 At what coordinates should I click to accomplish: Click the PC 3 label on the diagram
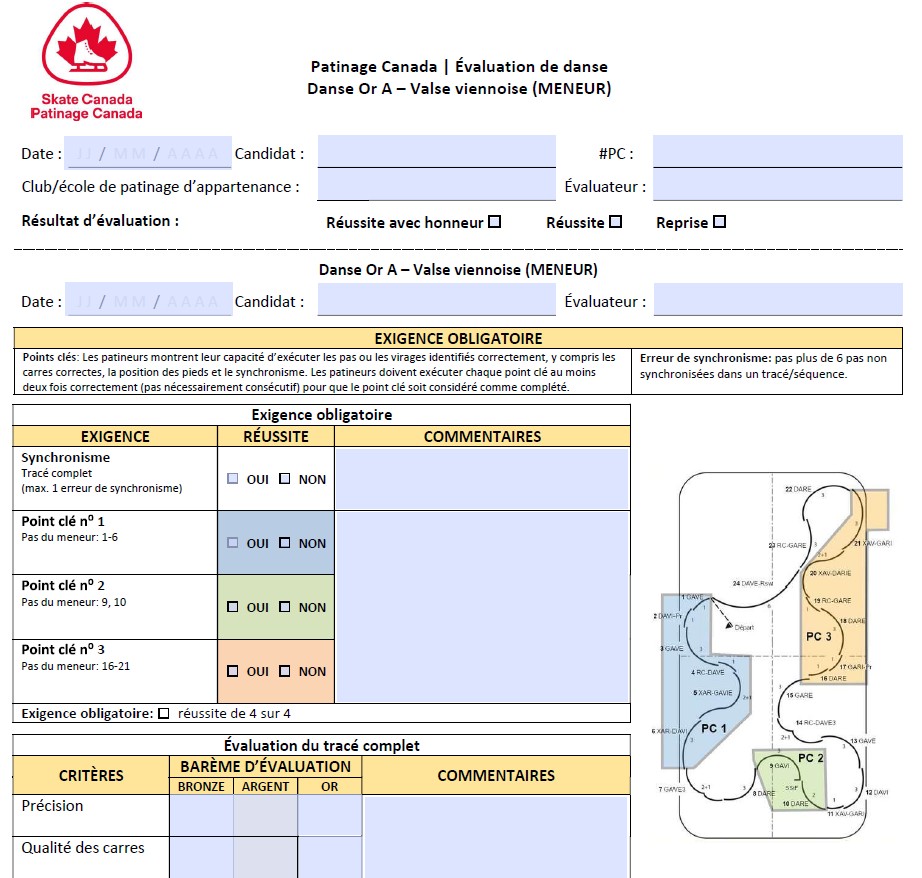(819, 636)
